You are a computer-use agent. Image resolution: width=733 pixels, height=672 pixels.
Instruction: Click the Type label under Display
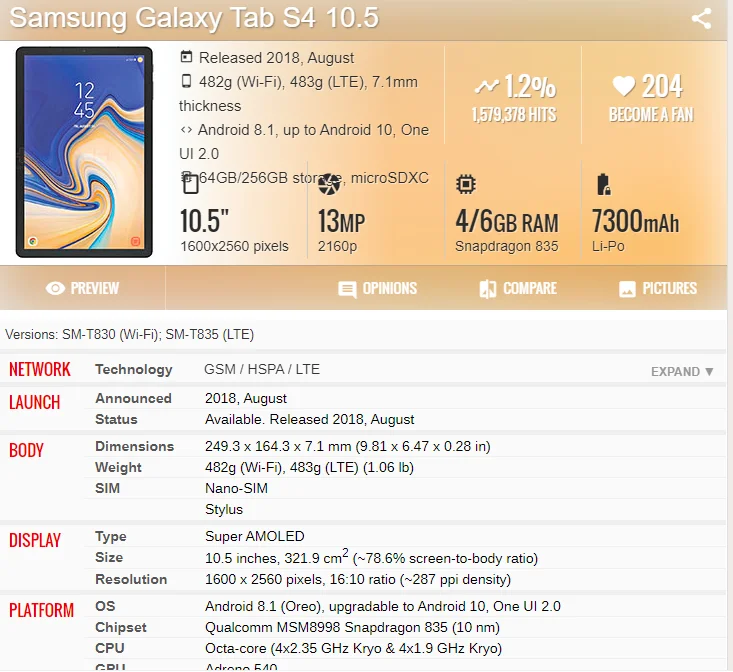click(x=111, y=536)
